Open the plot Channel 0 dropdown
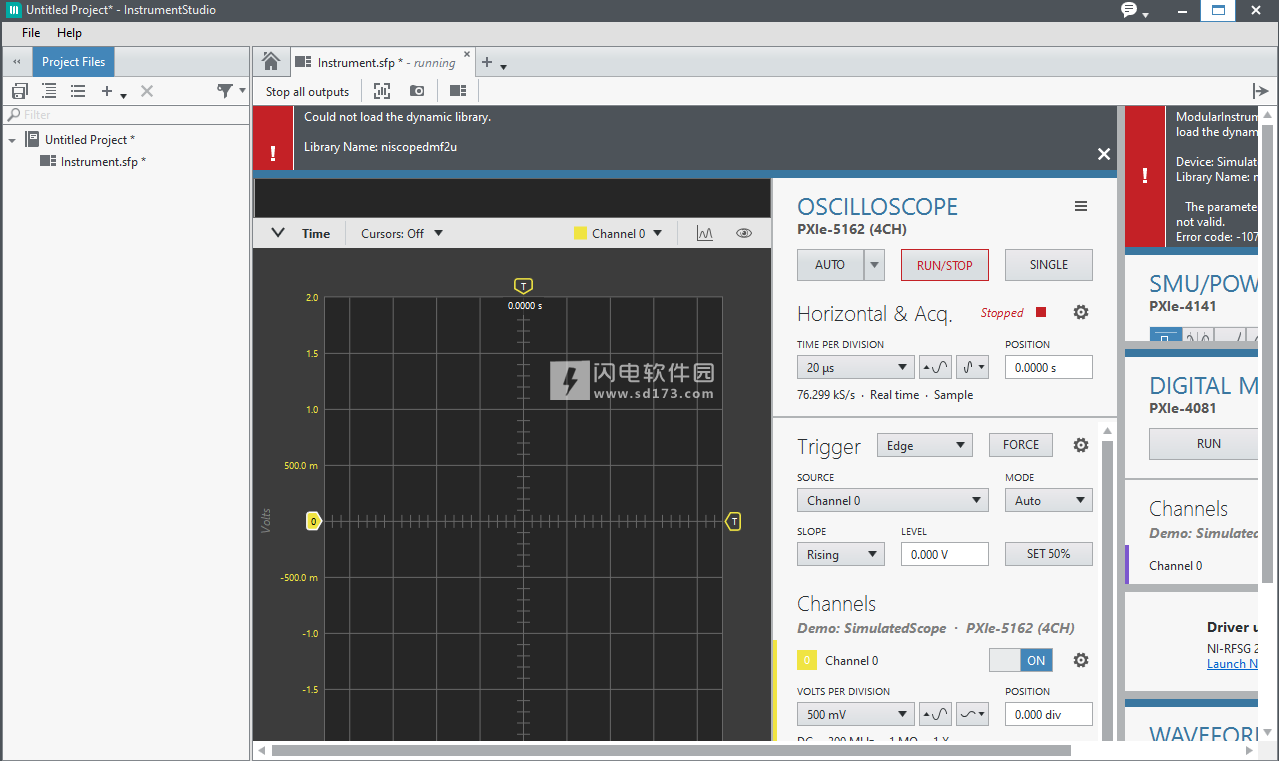The width and height of the screenshot is (1279, 761). (618, 233)
